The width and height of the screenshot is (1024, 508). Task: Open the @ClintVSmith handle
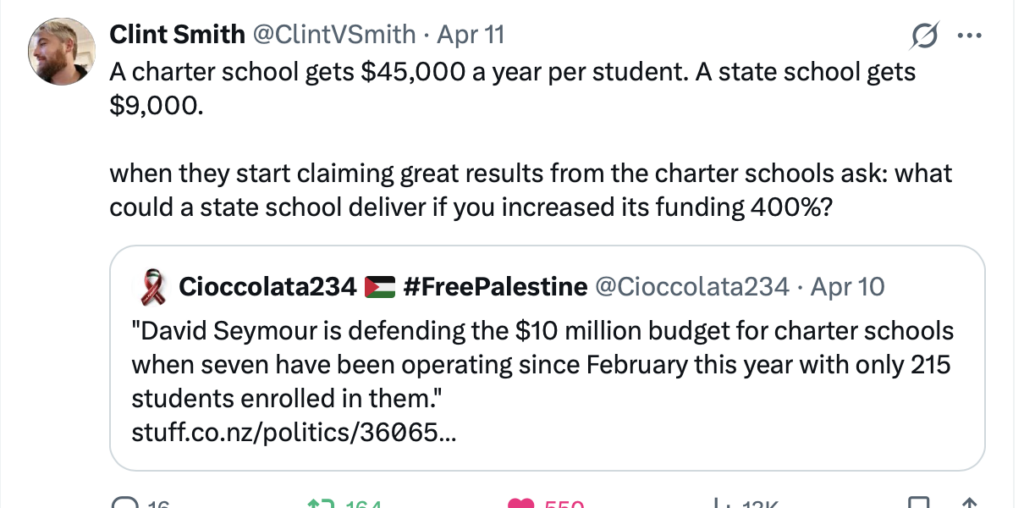coord(332,35)
